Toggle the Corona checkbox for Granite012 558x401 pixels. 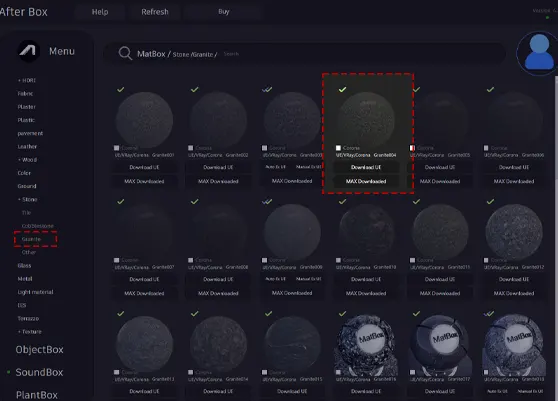[x=486, y=260]
